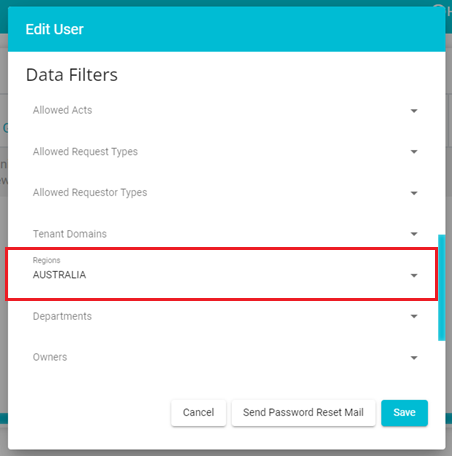452x456 pixels.
Task: Select the Allowed Acts field label
Action: 62,110
